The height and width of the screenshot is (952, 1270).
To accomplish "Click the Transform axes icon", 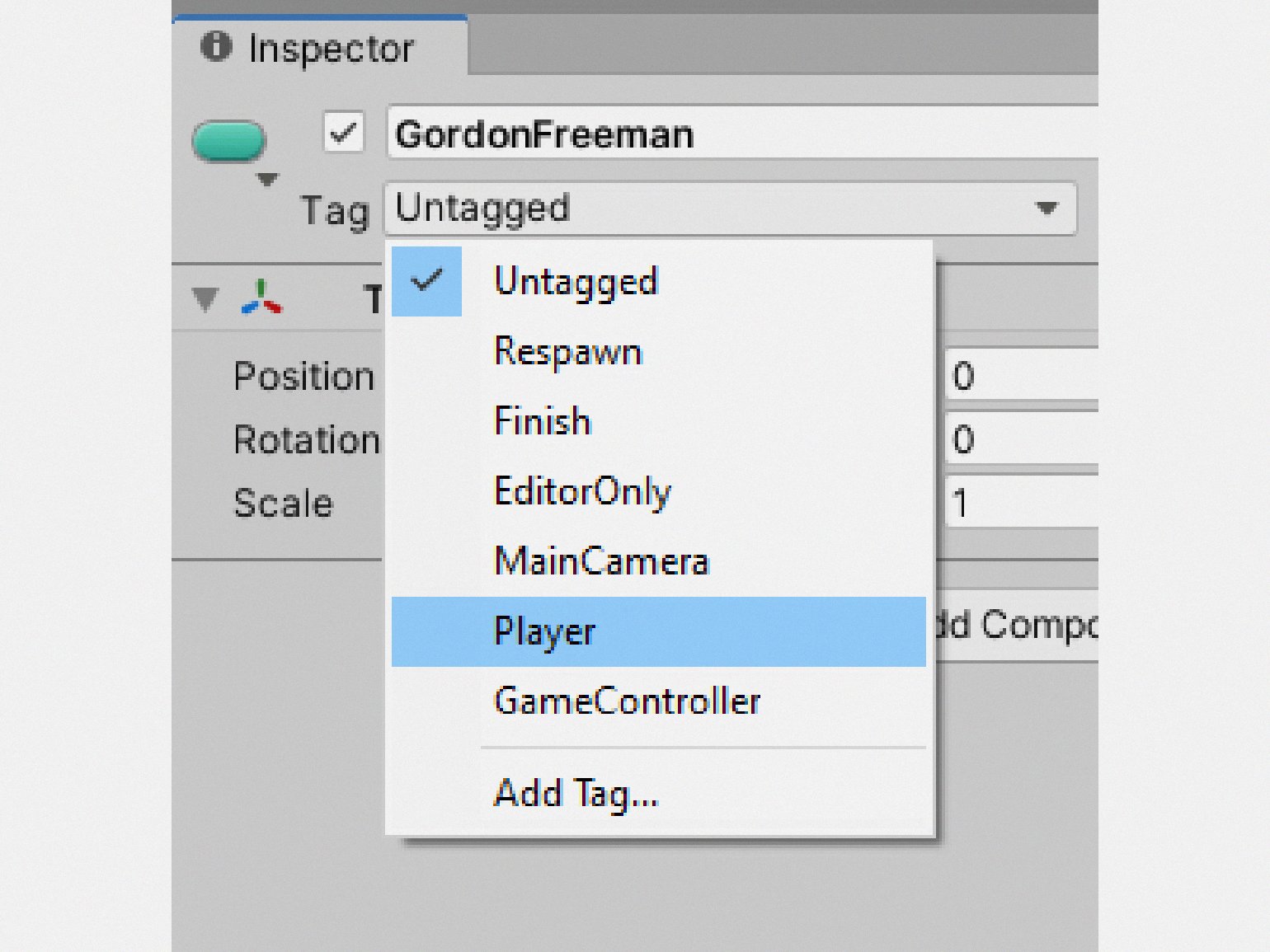I will pos(261,298).
